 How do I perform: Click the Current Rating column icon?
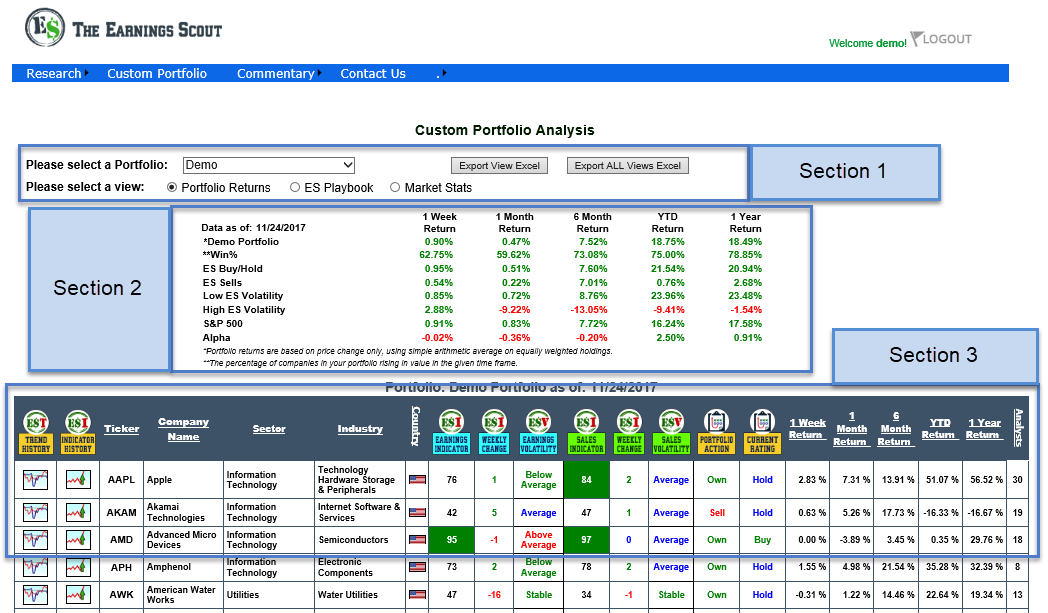(762, 430)
